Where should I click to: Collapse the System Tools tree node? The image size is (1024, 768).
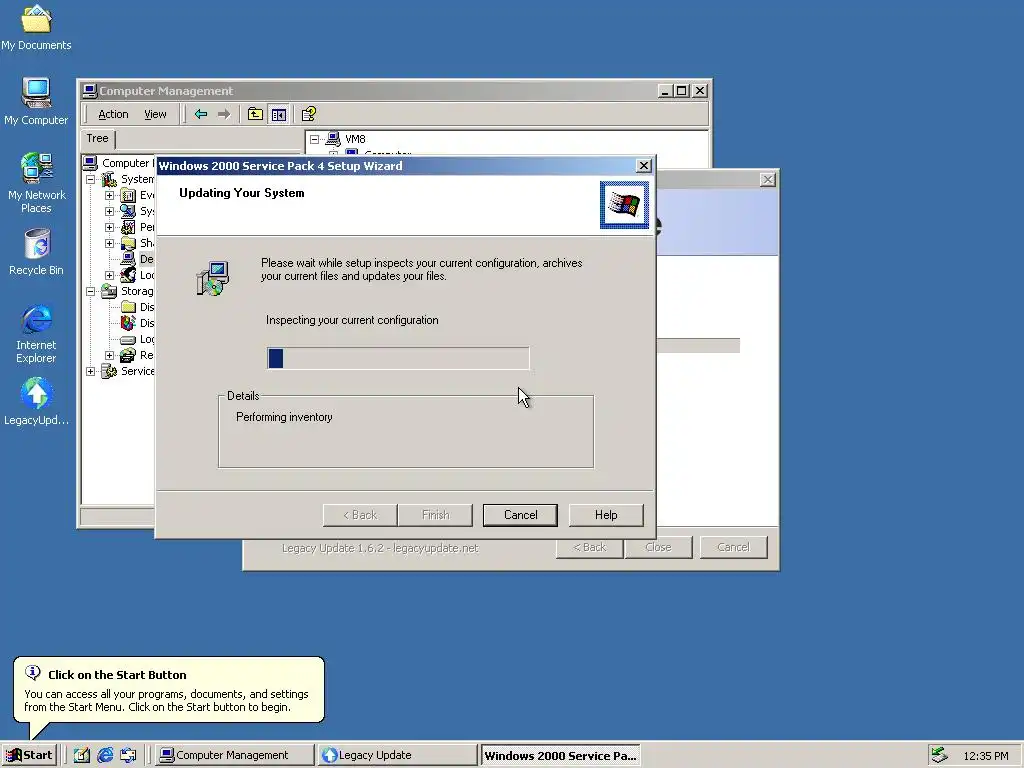91,179
